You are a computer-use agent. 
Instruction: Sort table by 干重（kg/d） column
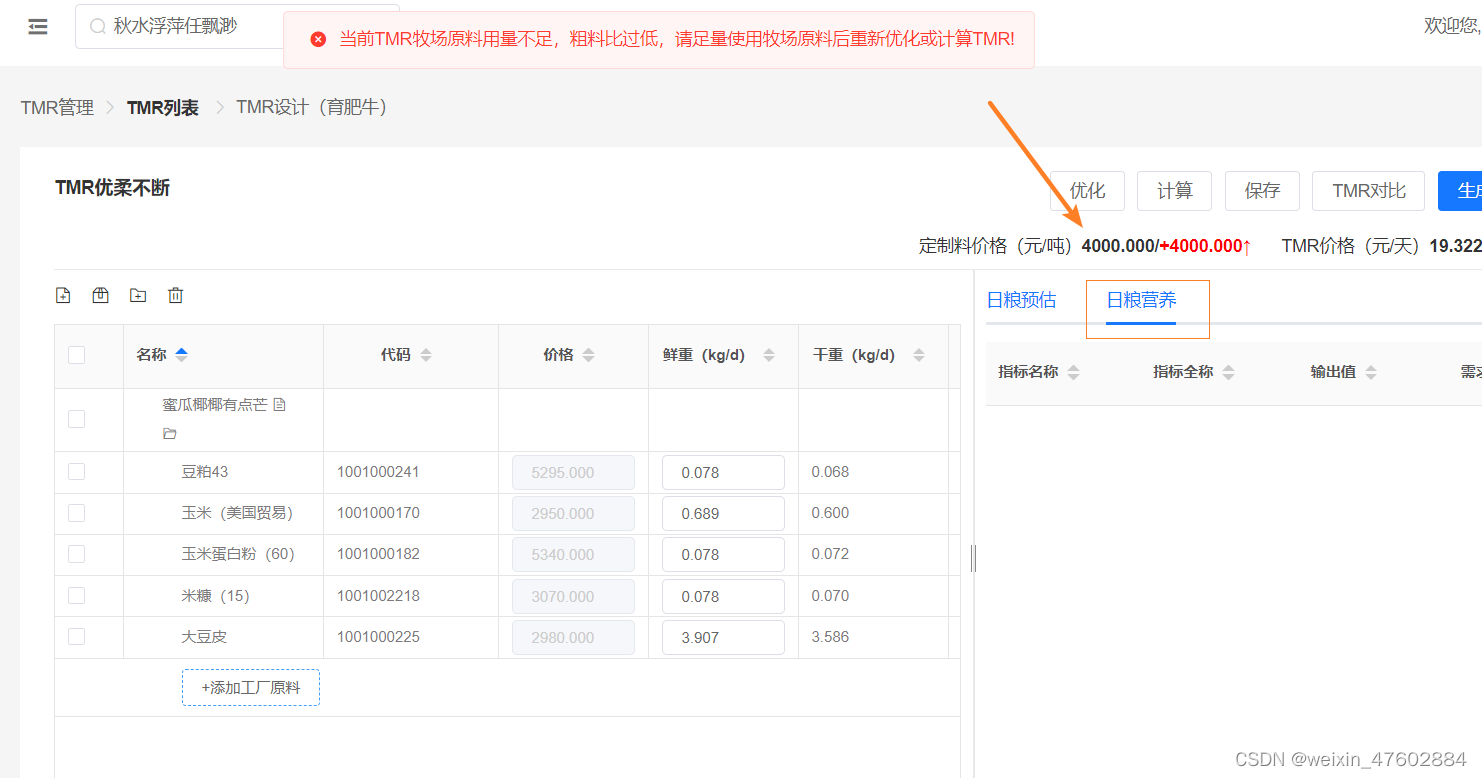click(919, 355)
